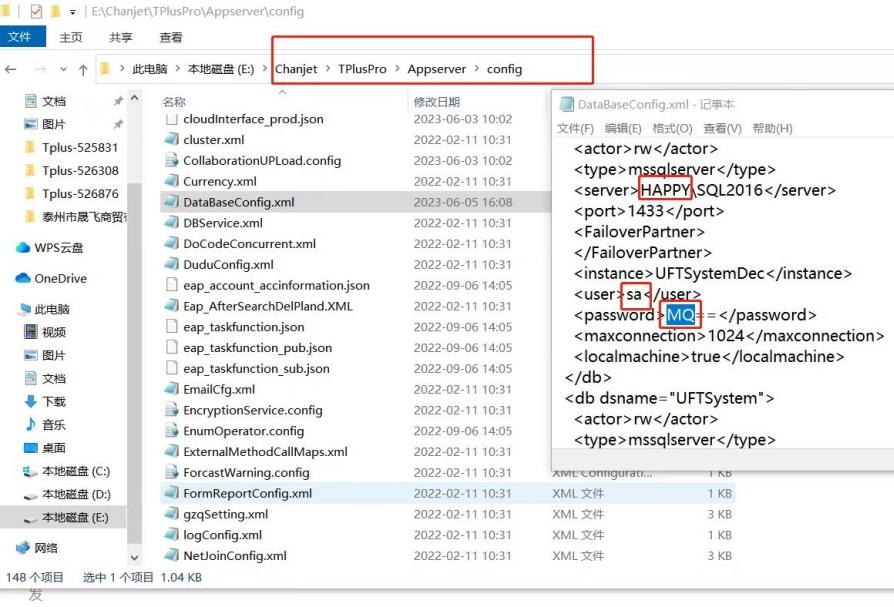Viewport: 894px width, 607px height.
Task: Select 本地磁盘 (E:) in the sidebar
Action: coord(75,518)
